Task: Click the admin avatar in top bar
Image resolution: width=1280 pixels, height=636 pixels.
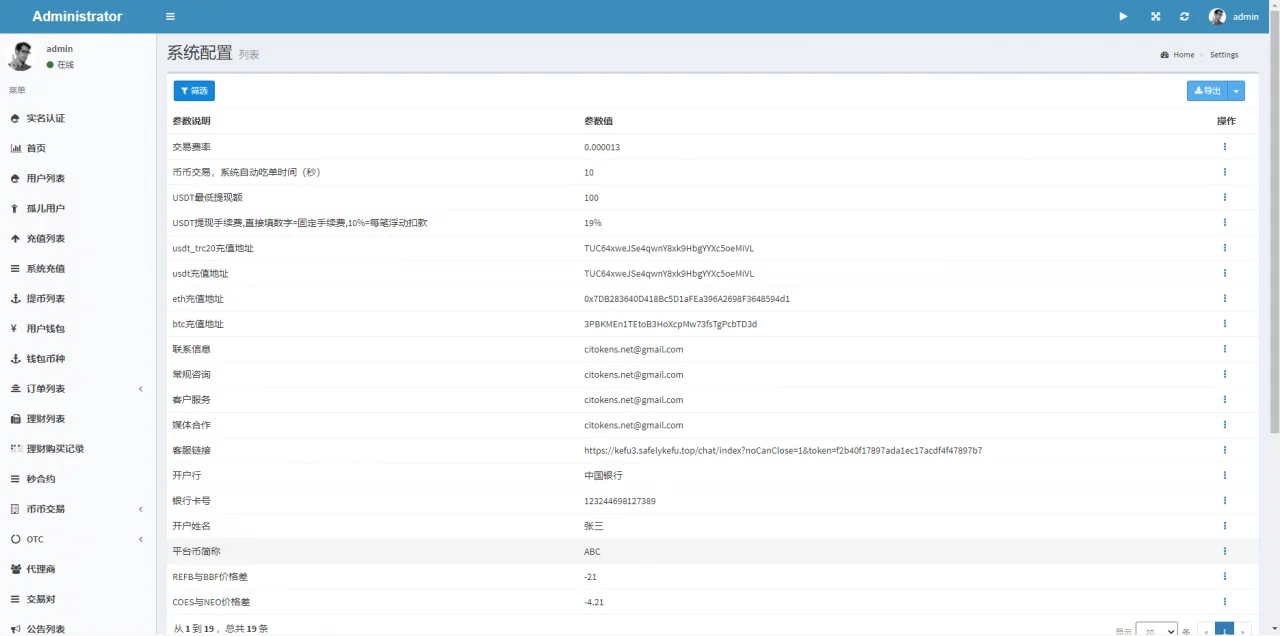Action: click(1217, 17)
